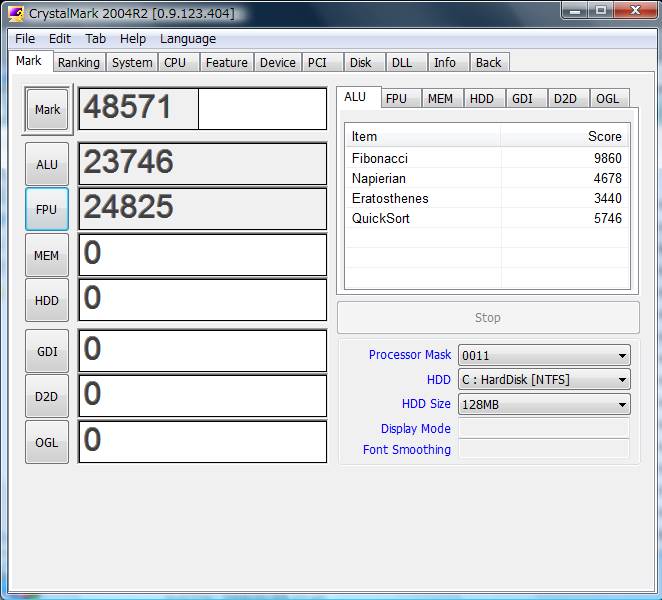This screenshot has width=662, height=600.
Task: Switch to the System tab
Action: click(x=132, y=62)
